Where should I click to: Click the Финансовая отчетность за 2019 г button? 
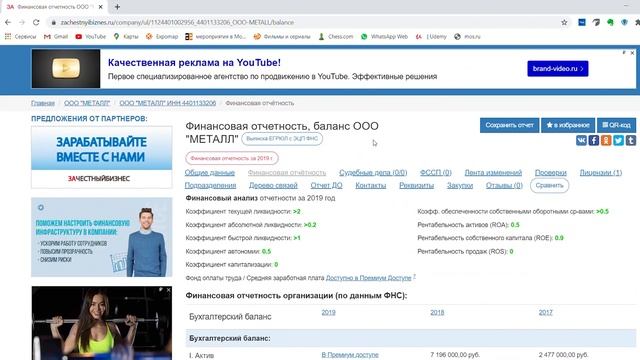(x=232, y=158)
